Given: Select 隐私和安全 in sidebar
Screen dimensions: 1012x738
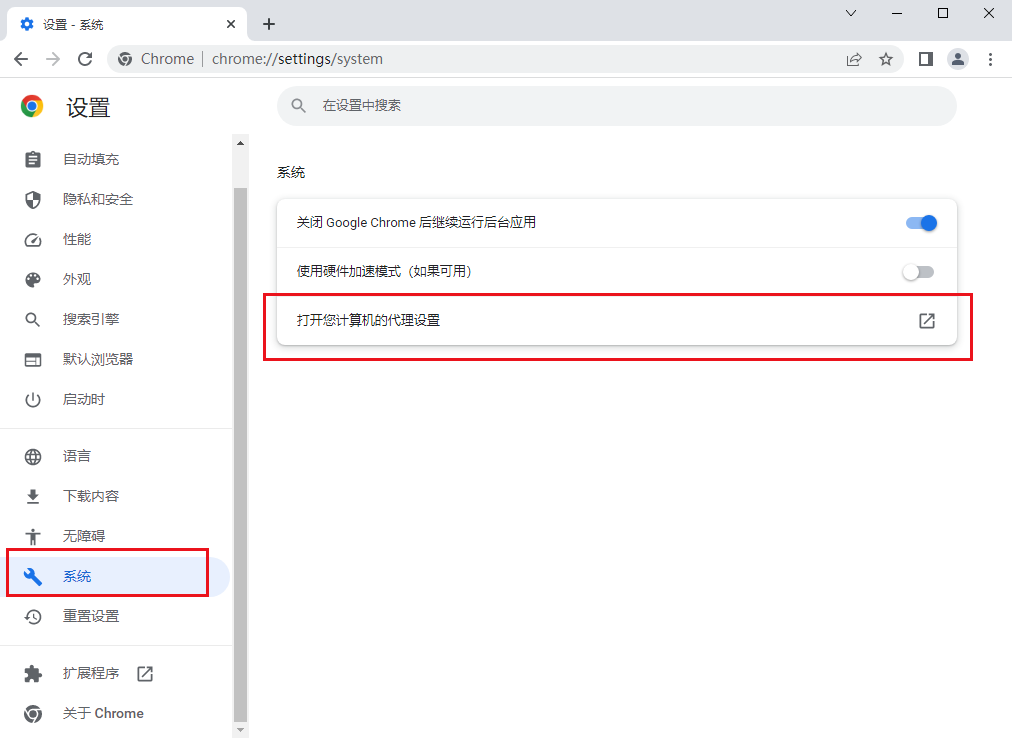Looking at the screenshot, I should coord(98,199).
